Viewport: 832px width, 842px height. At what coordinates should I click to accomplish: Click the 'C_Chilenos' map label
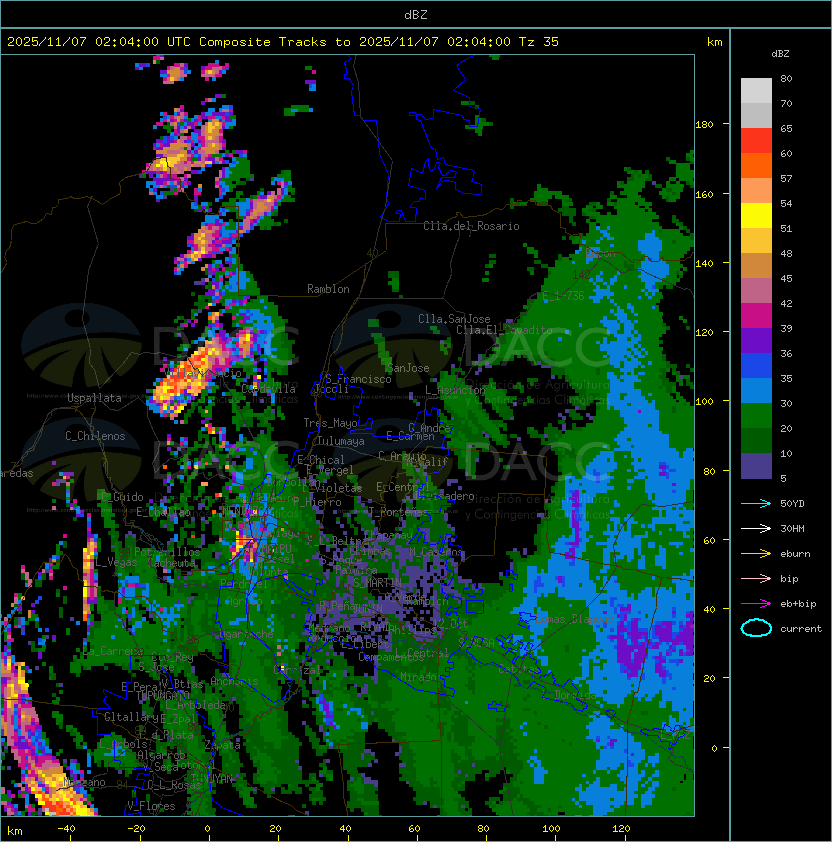pos(95,436)
